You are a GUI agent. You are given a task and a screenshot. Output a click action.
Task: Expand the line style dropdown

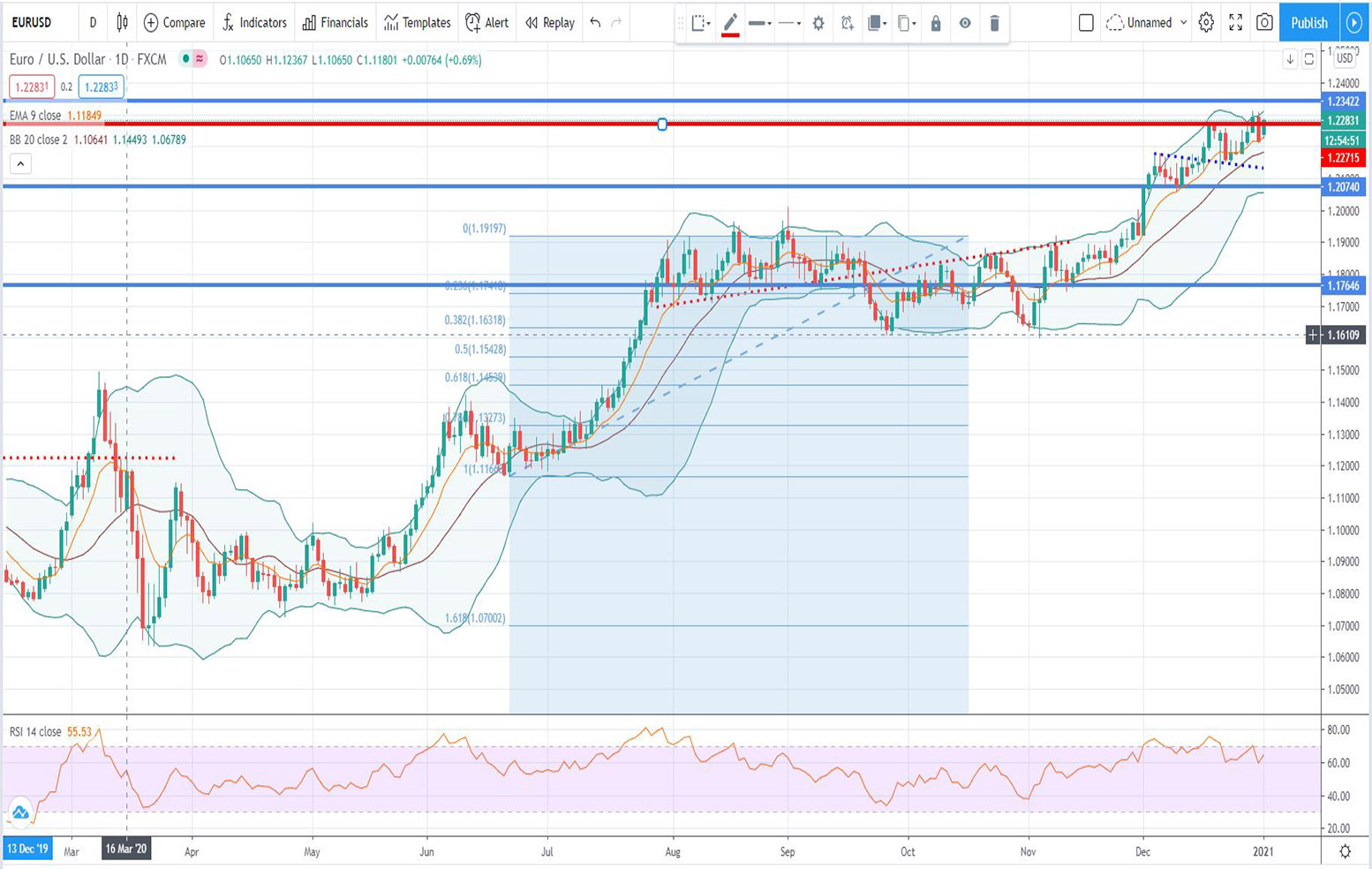[789, 23]
